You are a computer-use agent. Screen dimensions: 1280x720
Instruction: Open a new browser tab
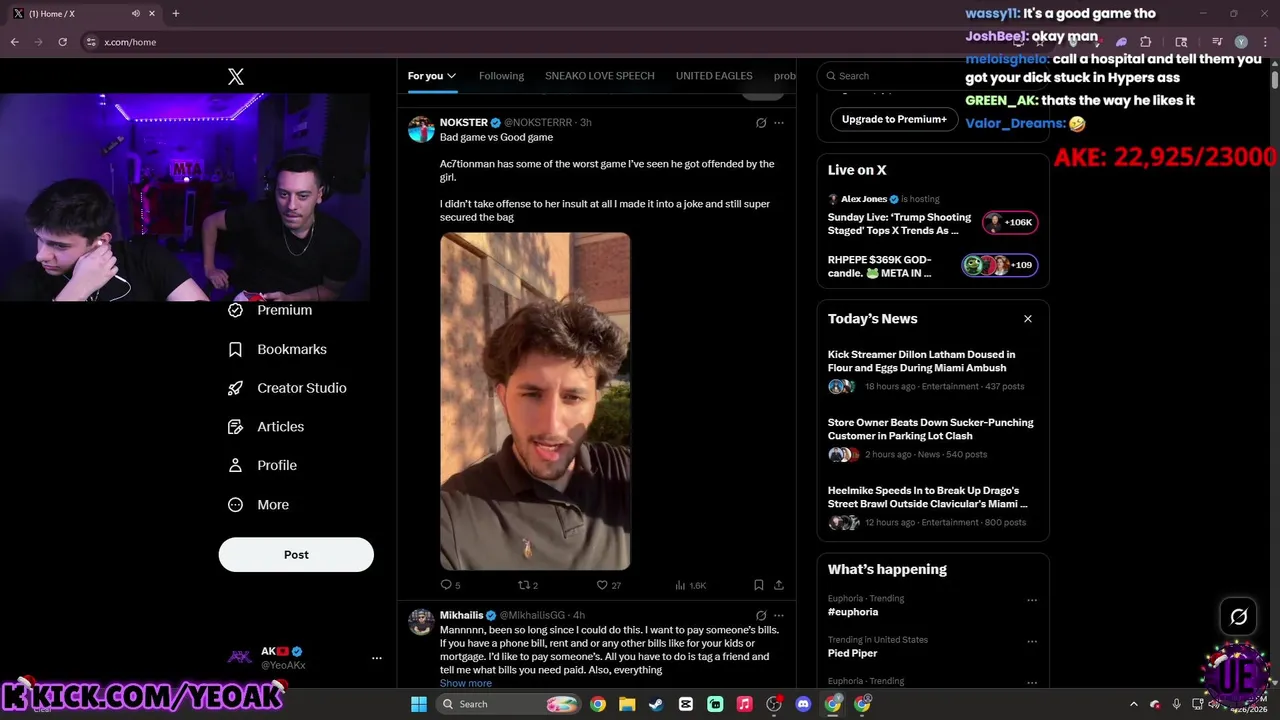coord(176,14)
